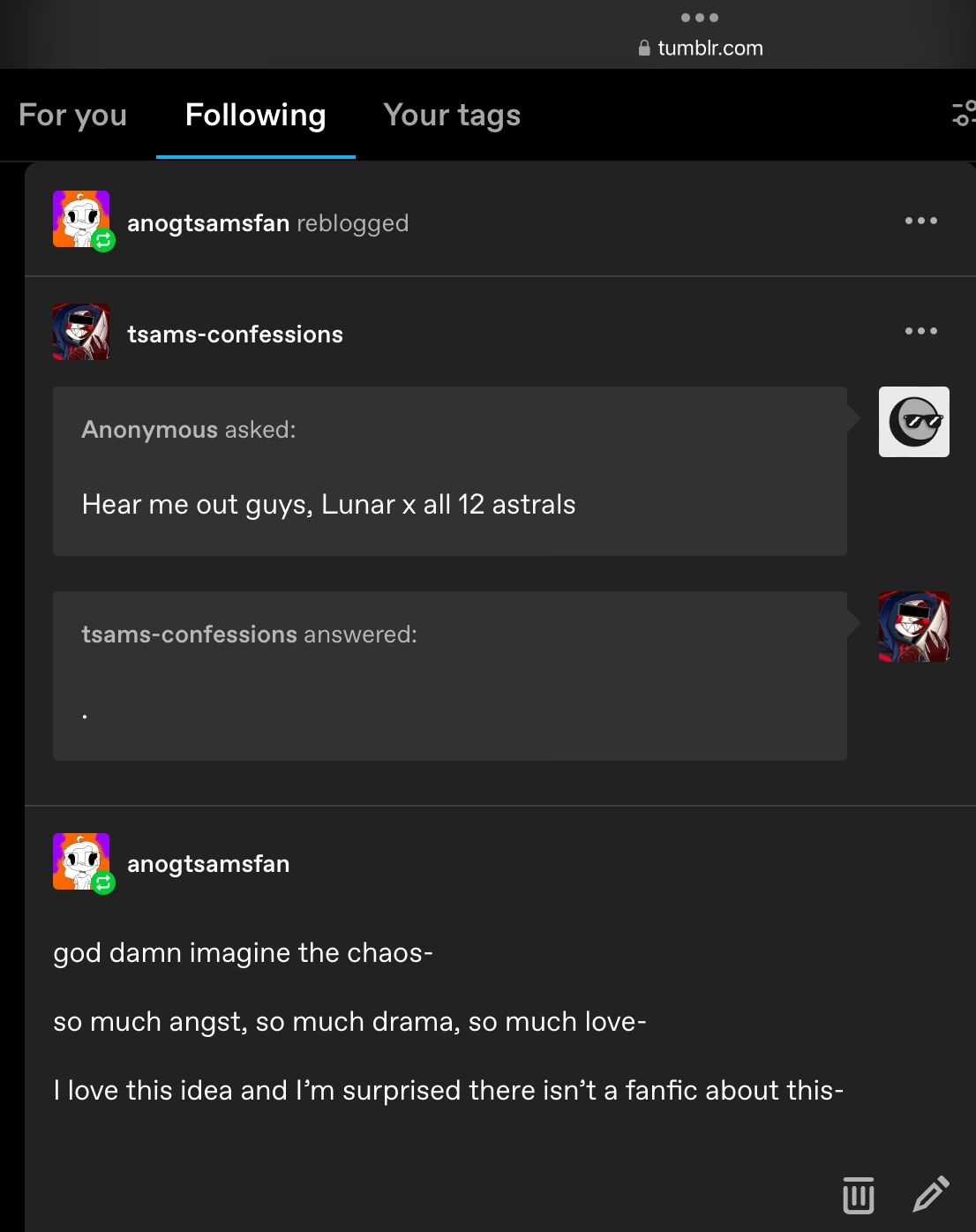
Task: Switch to the Your tags tab
Action: coord(452,115)
